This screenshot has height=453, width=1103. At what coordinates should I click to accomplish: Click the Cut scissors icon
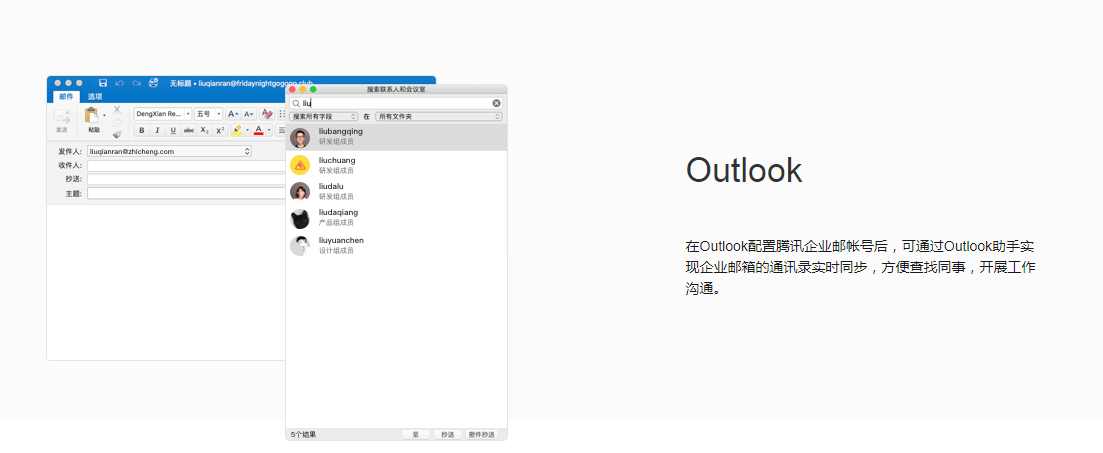(x=117, y=109)
